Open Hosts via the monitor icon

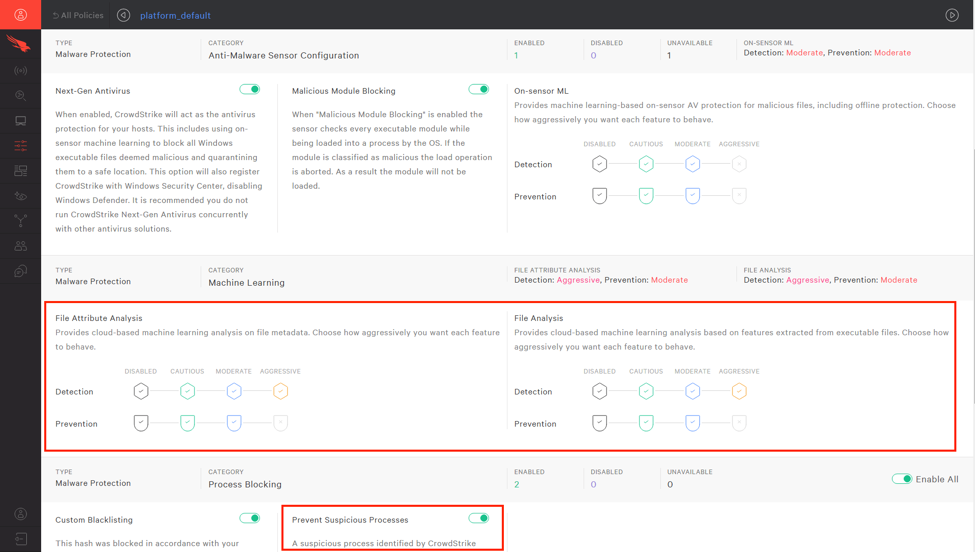click(x=21, y=121)
